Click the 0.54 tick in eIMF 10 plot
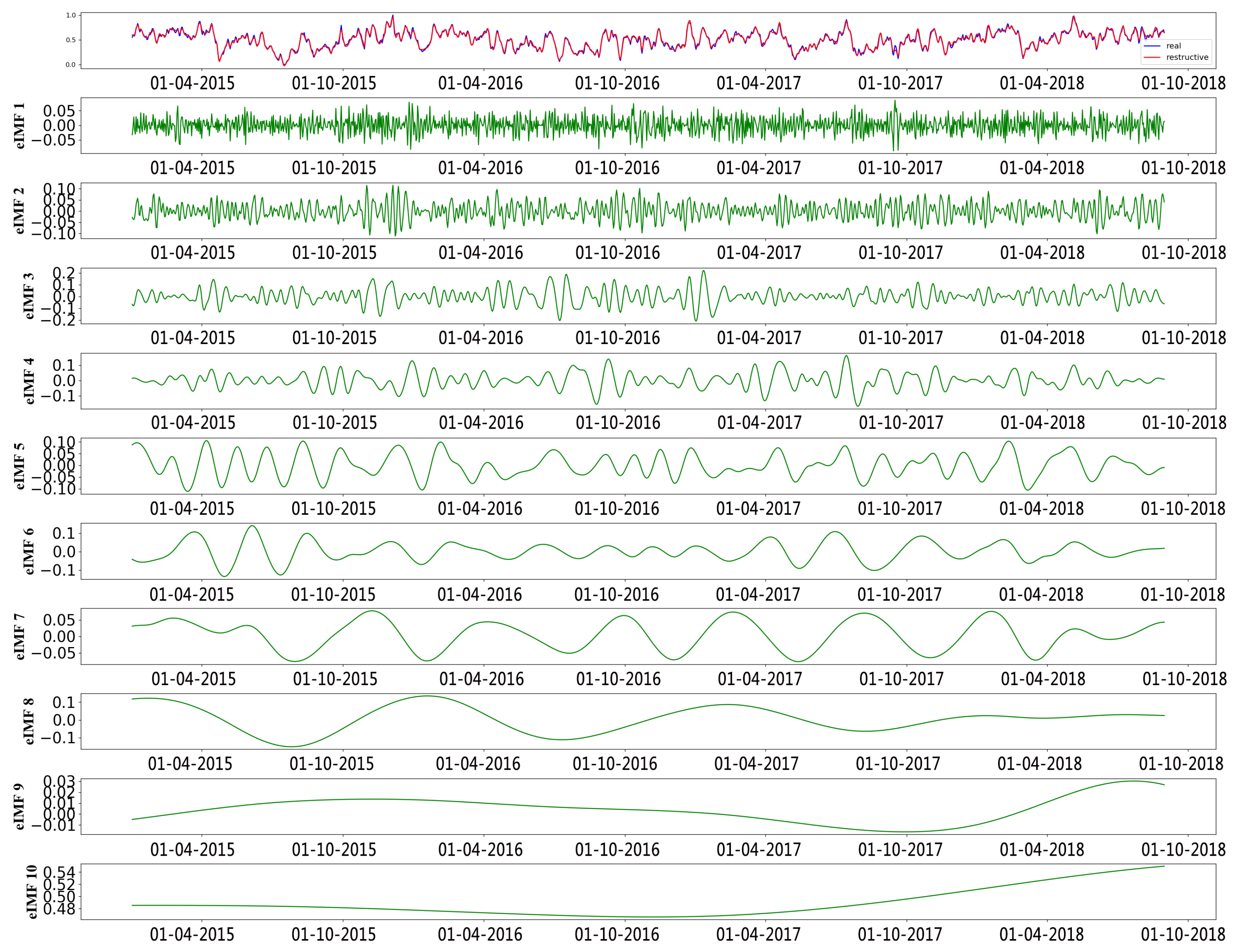This screenshot has height=952, width=1235. point(59,873)
